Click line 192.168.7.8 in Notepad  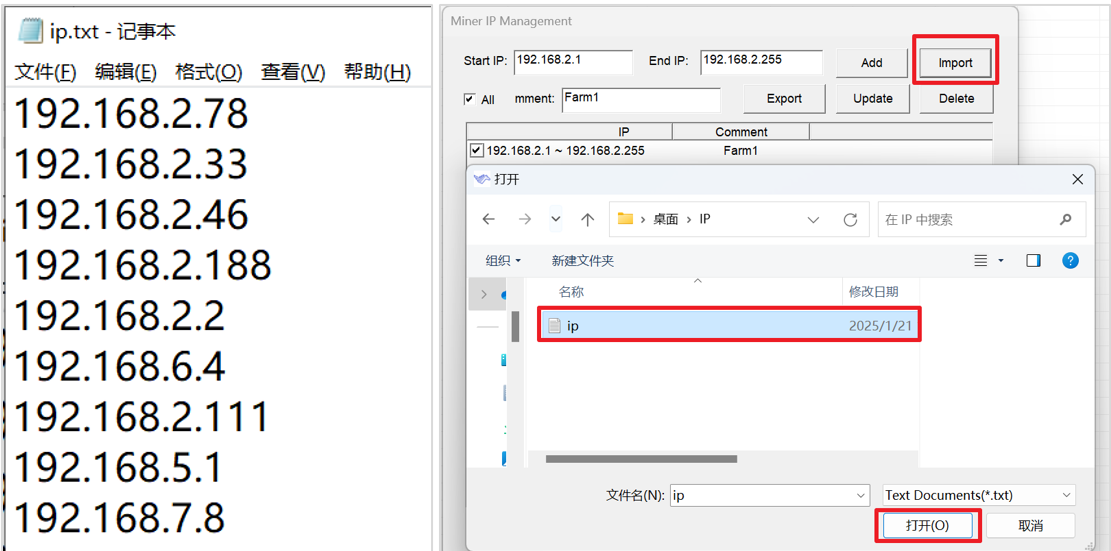pyautogui.click(x=119, y=517)
